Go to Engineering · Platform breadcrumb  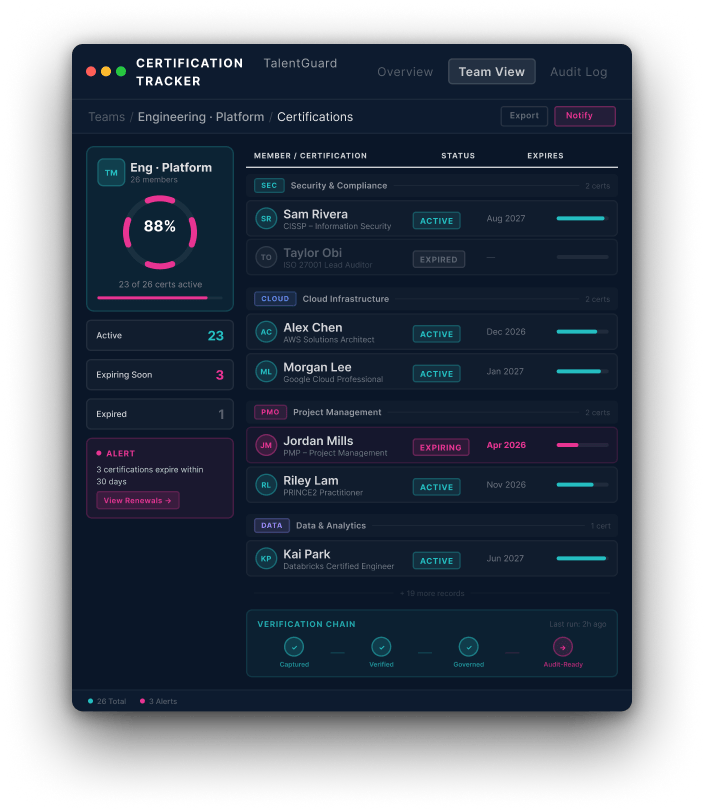pyautogui.click(x=201, y=117)
